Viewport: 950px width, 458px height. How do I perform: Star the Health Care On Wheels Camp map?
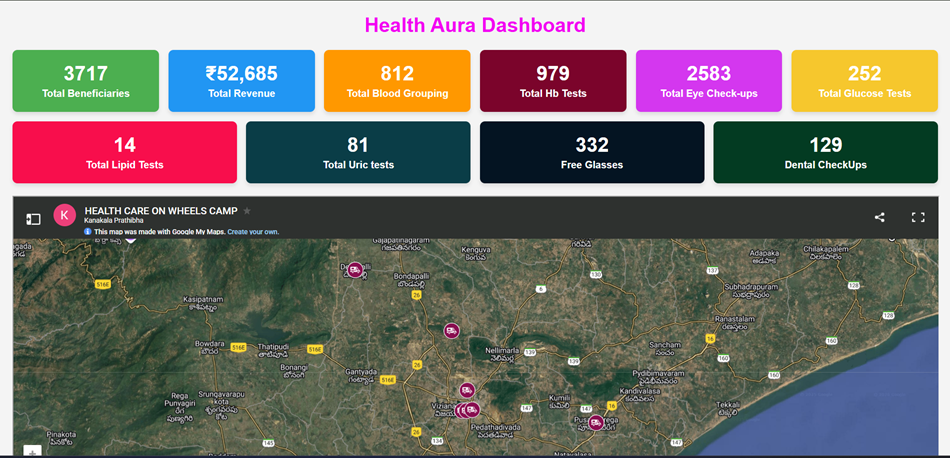tap(247, 211)
